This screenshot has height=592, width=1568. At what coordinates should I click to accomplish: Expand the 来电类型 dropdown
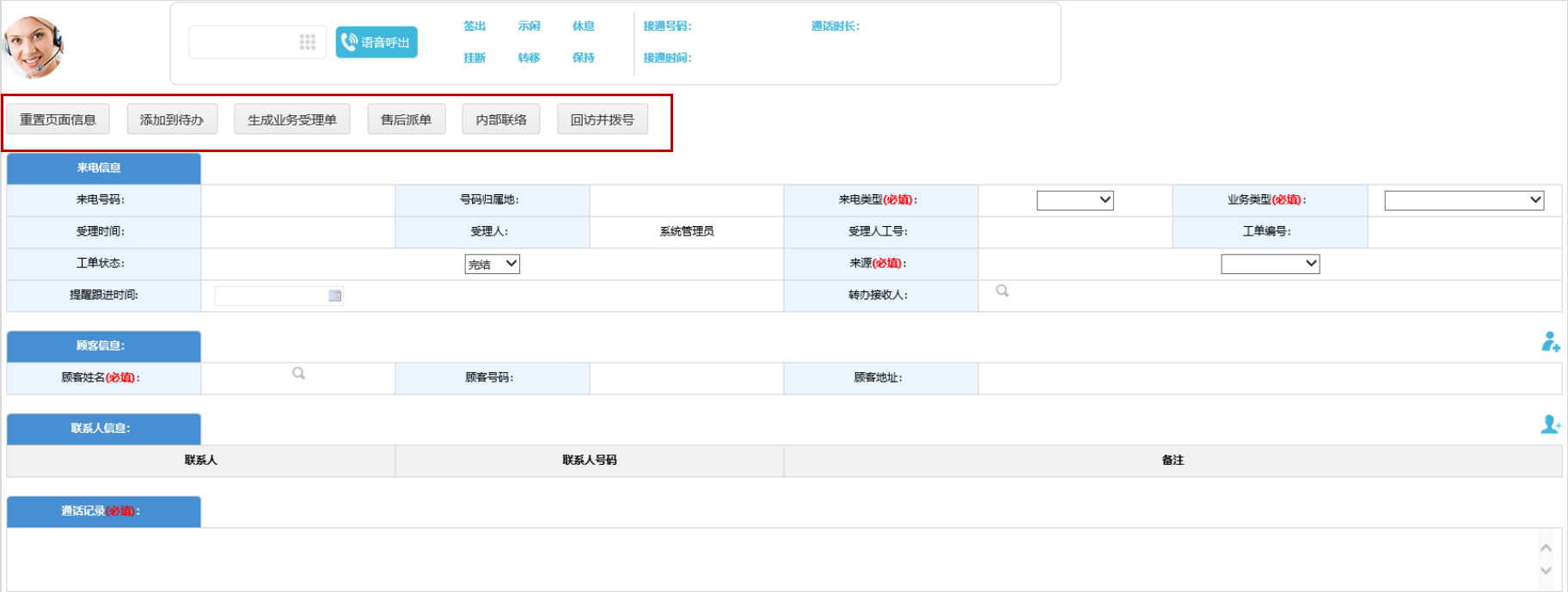point(1075,200)
